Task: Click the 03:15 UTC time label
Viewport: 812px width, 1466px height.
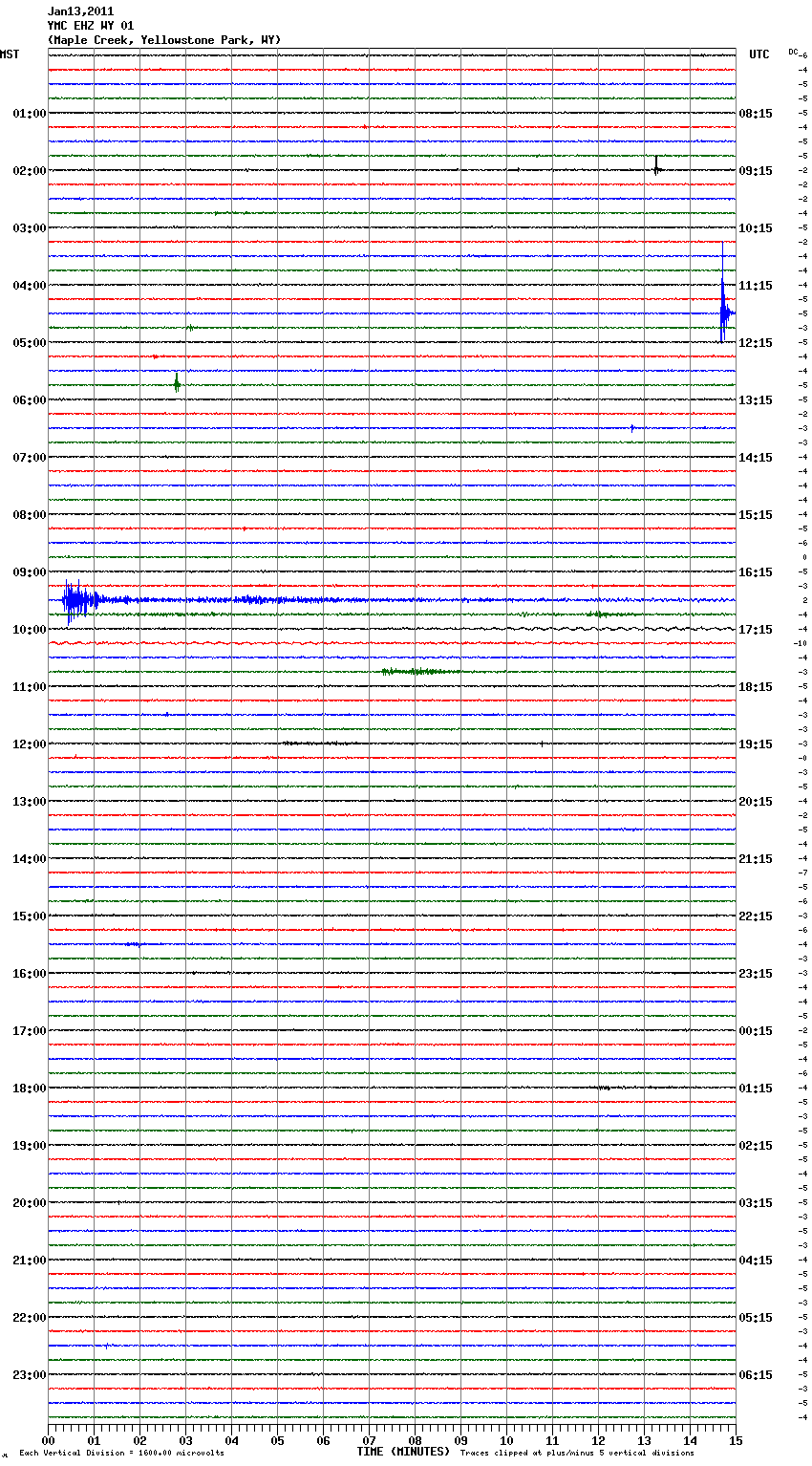Action: (756, 1203)
